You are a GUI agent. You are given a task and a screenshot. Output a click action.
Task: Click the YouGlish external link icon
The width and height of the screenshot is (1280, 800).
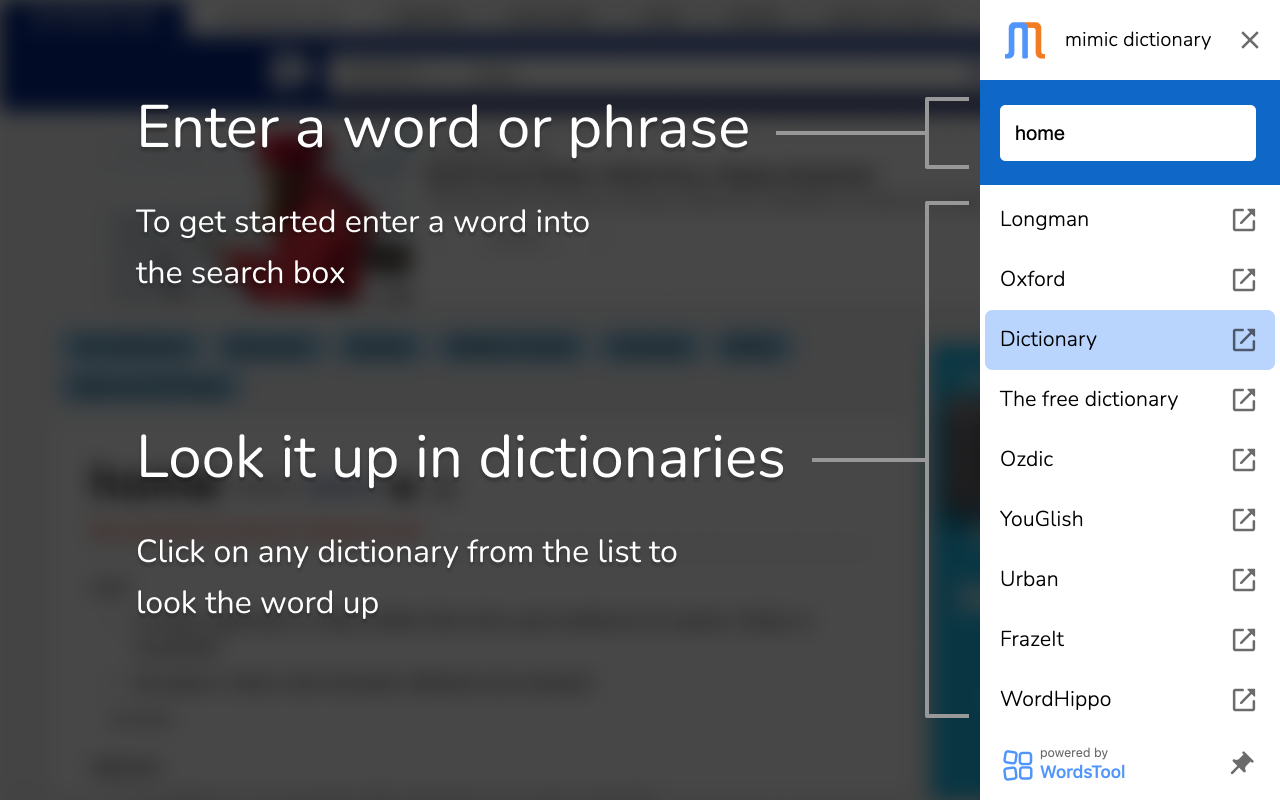click(1243, 520)
